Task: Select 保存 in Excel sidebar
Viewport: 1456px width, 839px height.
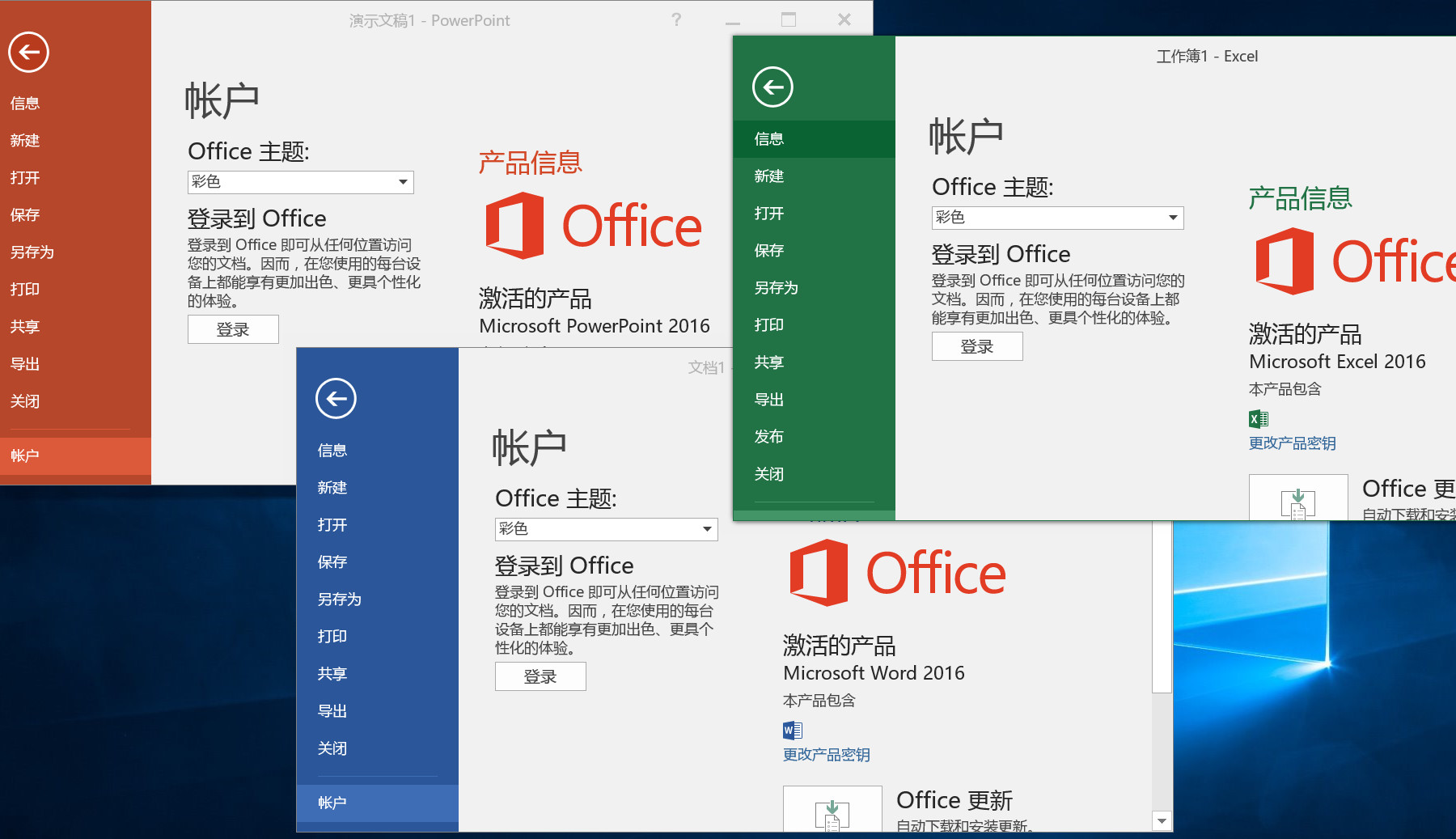Action: [x=814, y=250]
